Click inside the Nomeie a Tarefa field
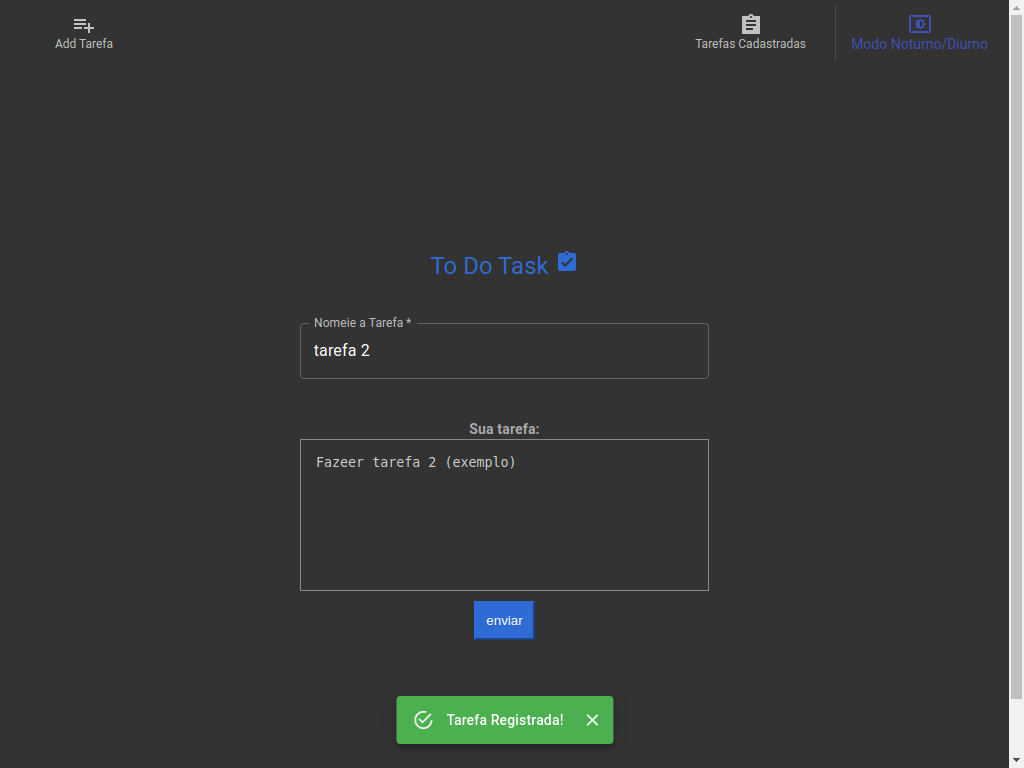1024x768 pixels. tap(504, 351)
